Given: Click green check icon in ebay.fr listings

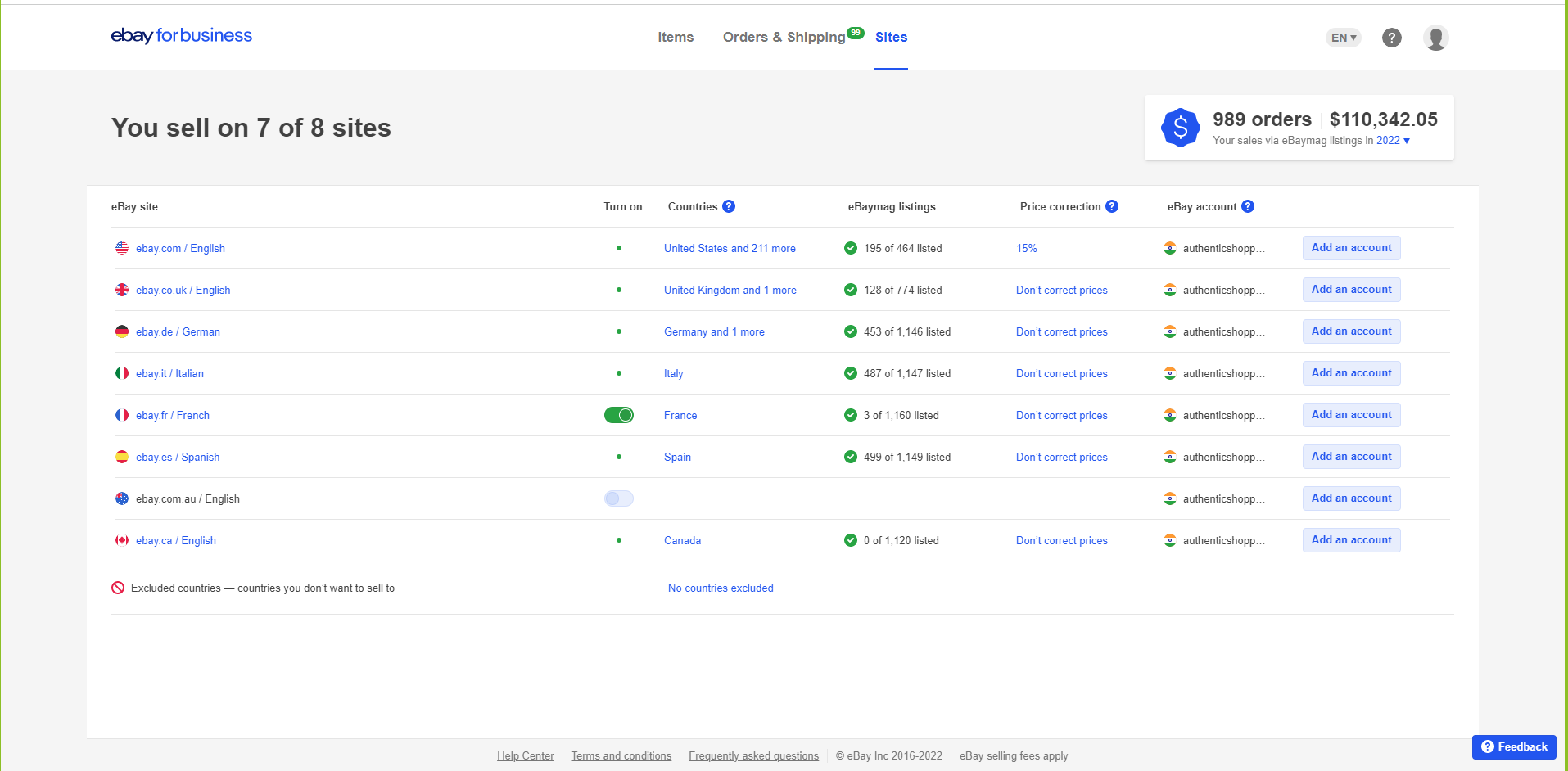Looking at the screenshot, I should coord(851,415).
